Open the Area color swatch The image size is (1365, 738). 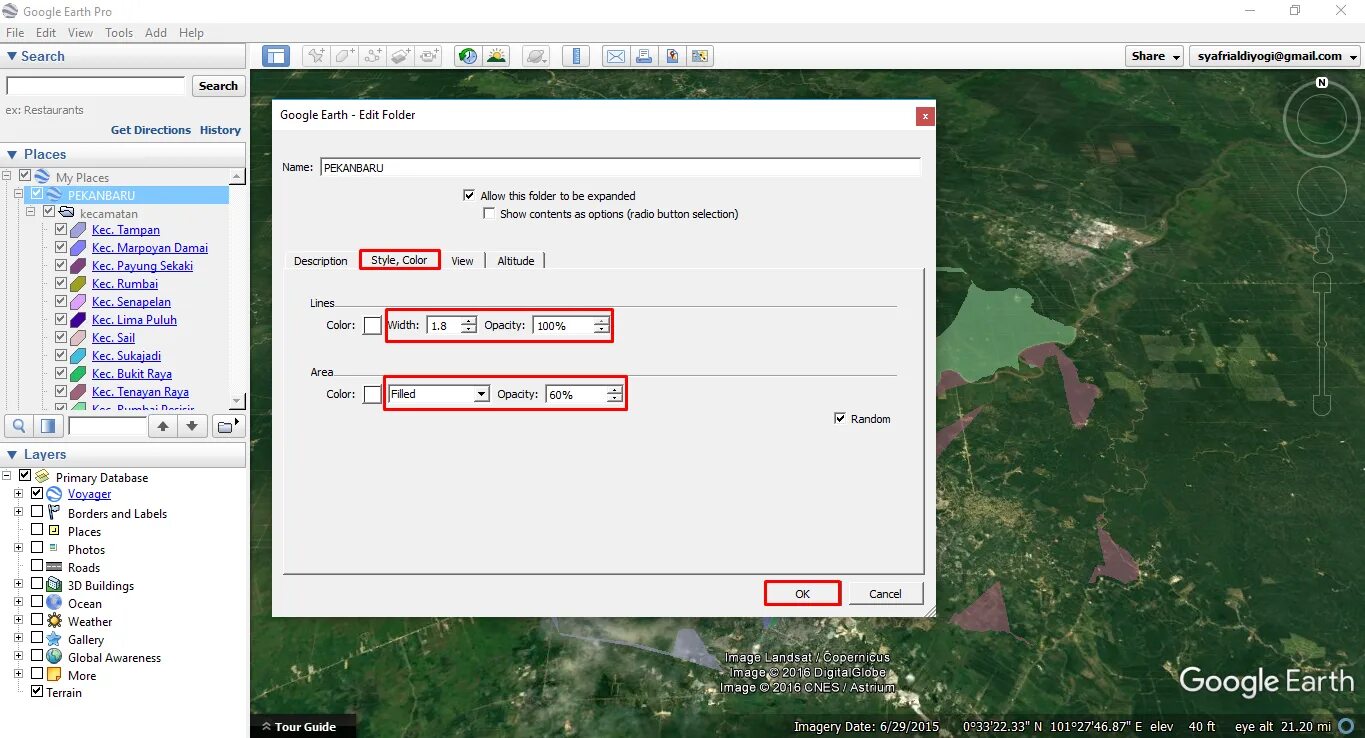point(372,395)
